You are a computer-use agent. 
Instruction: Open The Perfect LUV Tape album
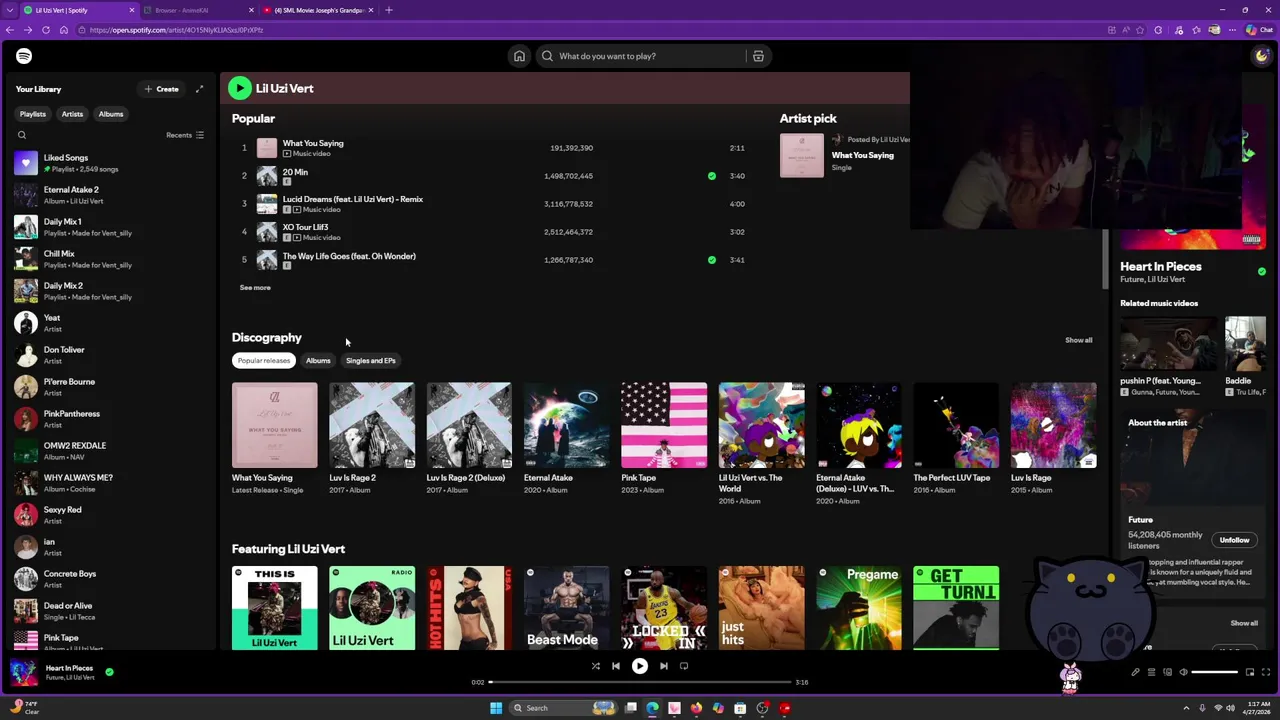click(956, 425)
